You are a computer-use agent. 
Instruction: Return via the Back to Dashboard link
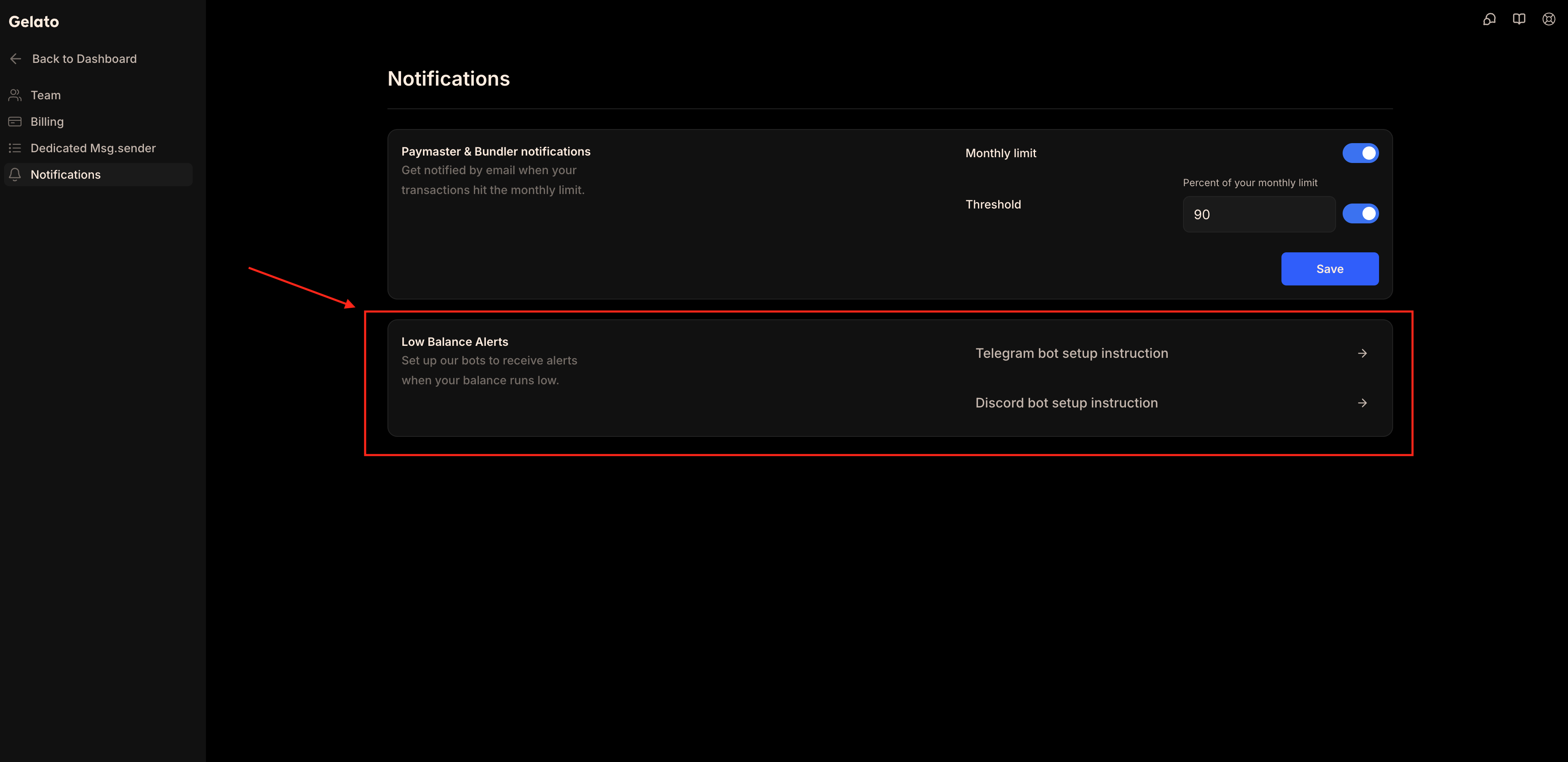click(x=84, y=58)
